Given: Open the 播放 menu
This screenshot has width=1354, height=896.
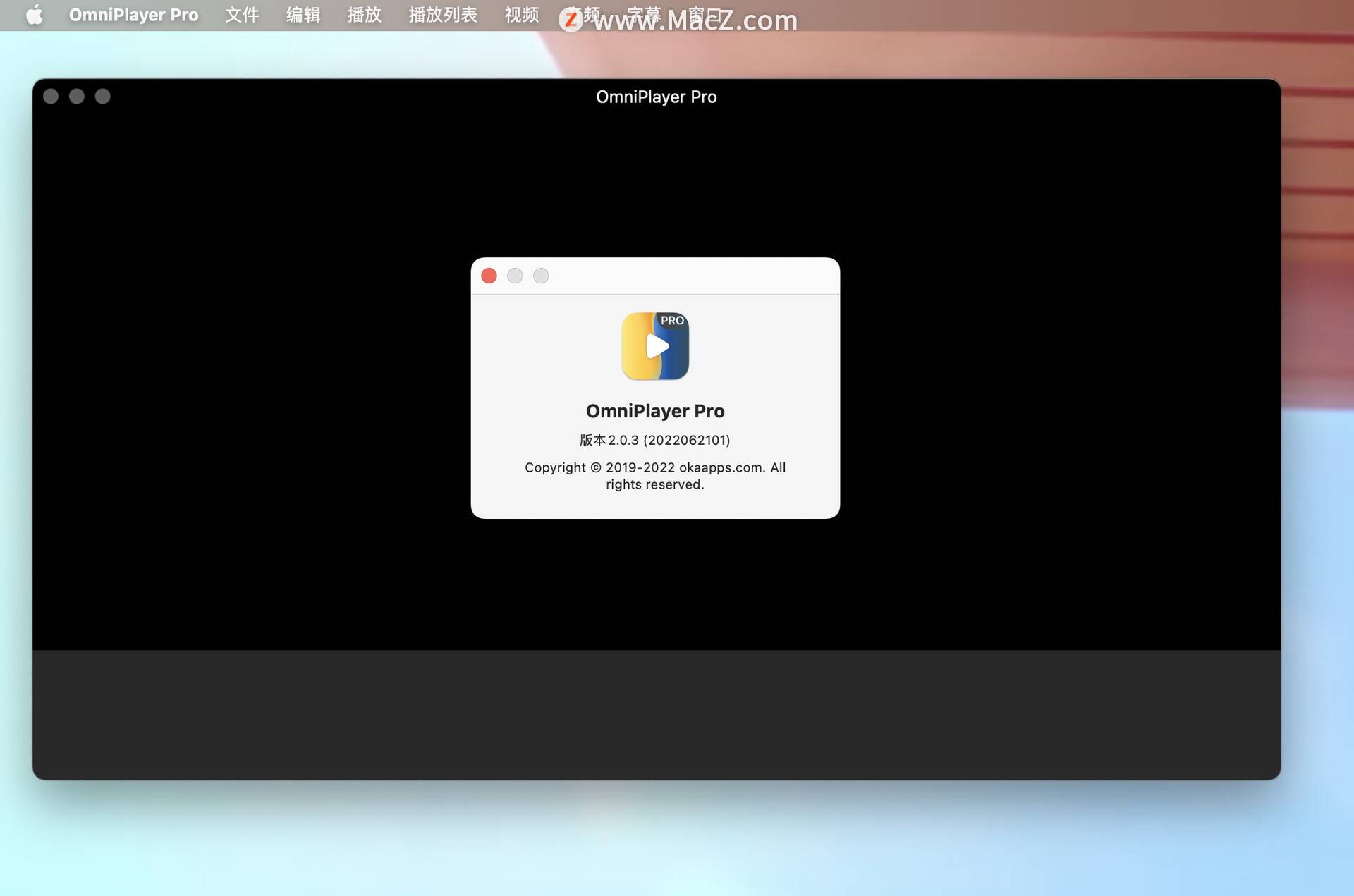Looking at the screenshot, I should pyautogui.click(x=364, y=15).
